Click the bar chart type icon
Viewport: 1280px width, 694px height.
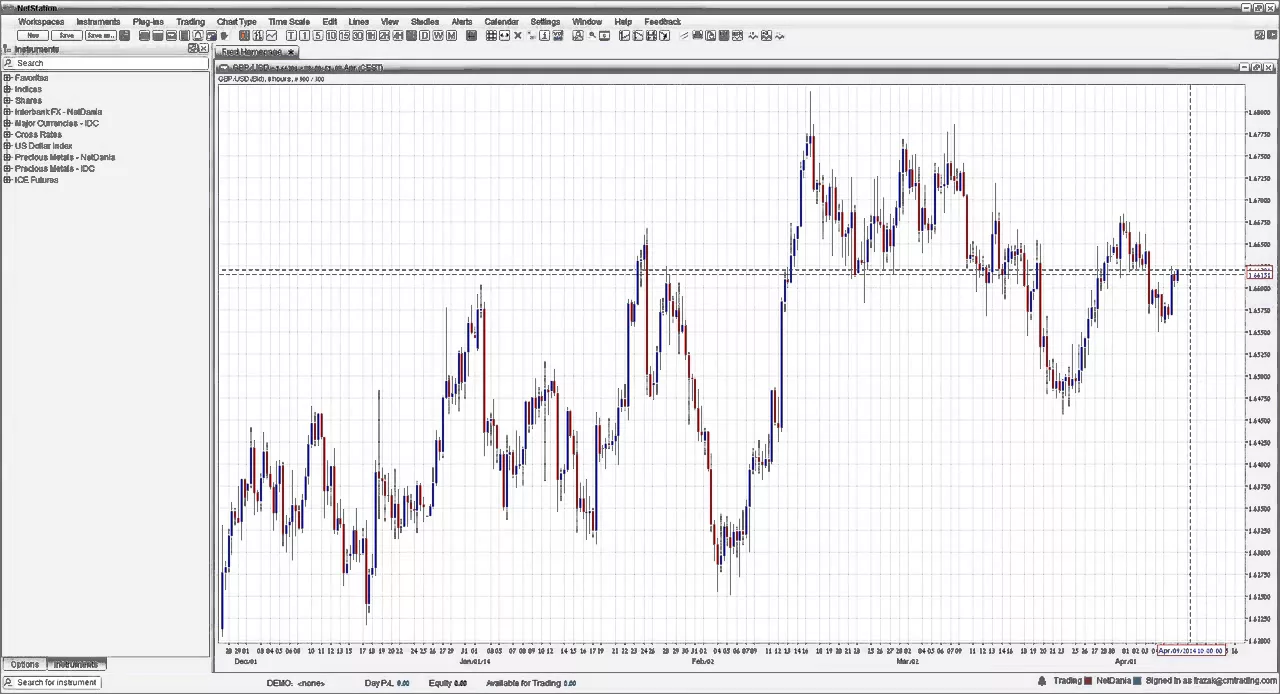(x=258, y=36)
